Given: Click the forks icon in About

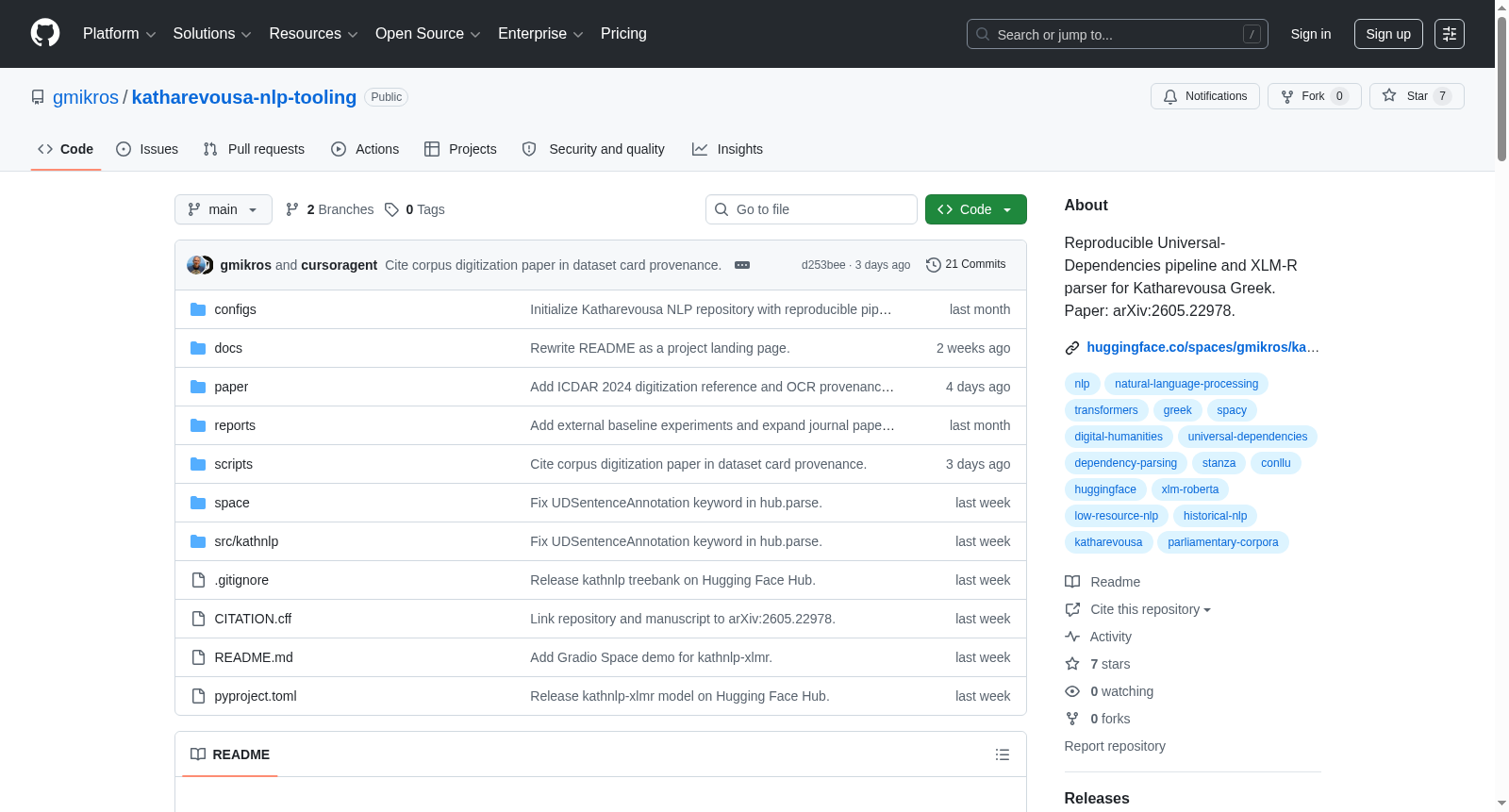Looking at the screenshot, I should pos(1072,719).
